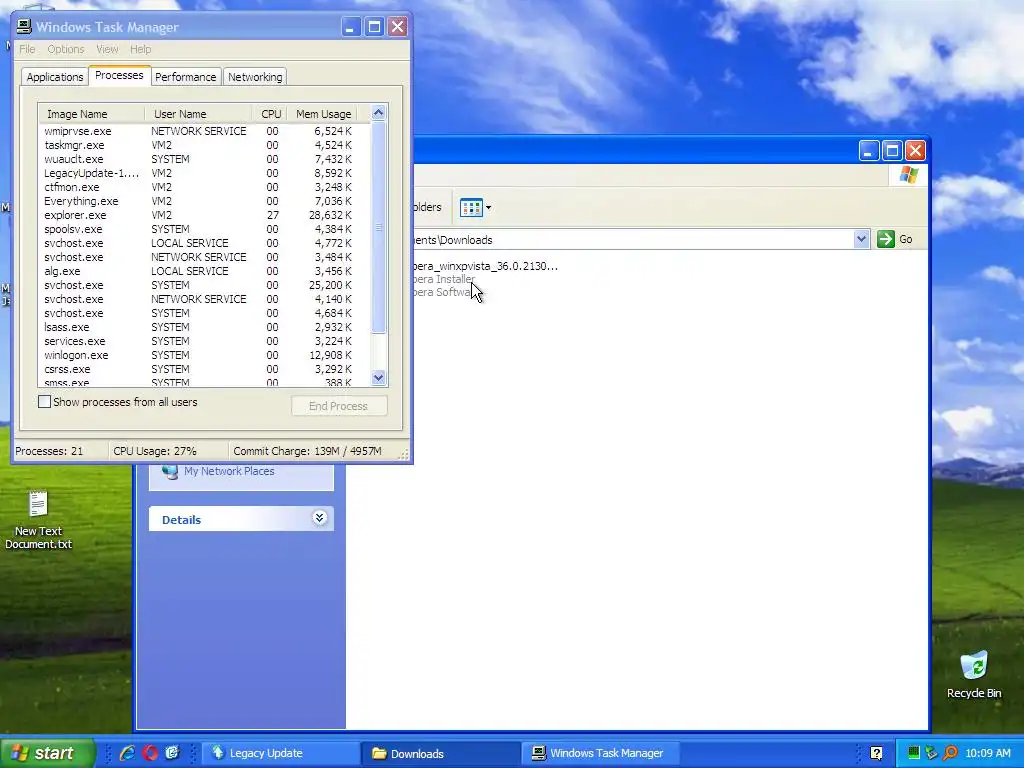1024x768 pixels.
Task: Sort processes by Image Name column
Action: coord(91,114)
